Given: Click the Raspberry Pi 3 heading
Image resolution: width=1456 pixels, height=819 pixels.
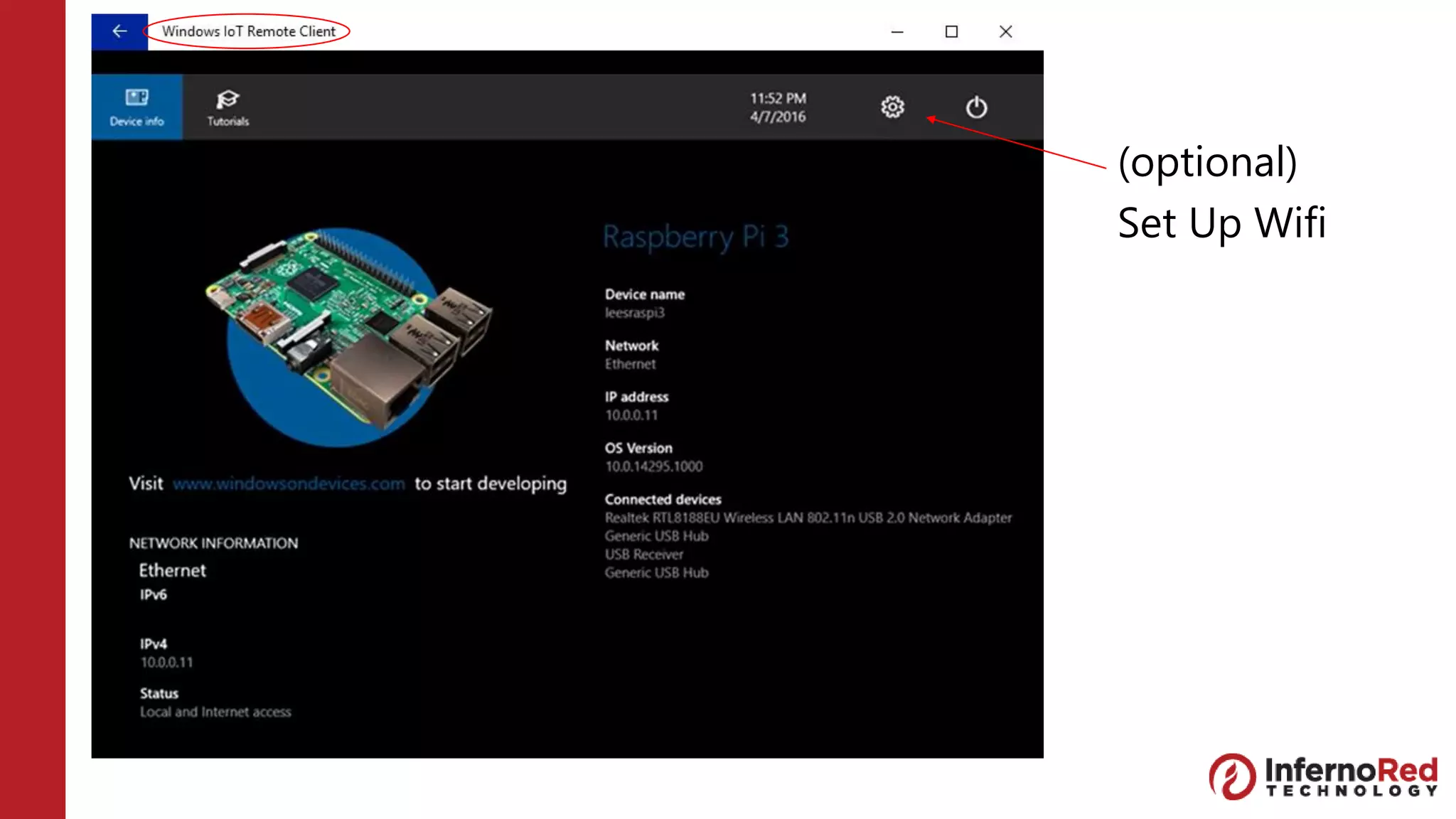Looking at the screenshot, I should pos(695,237).
